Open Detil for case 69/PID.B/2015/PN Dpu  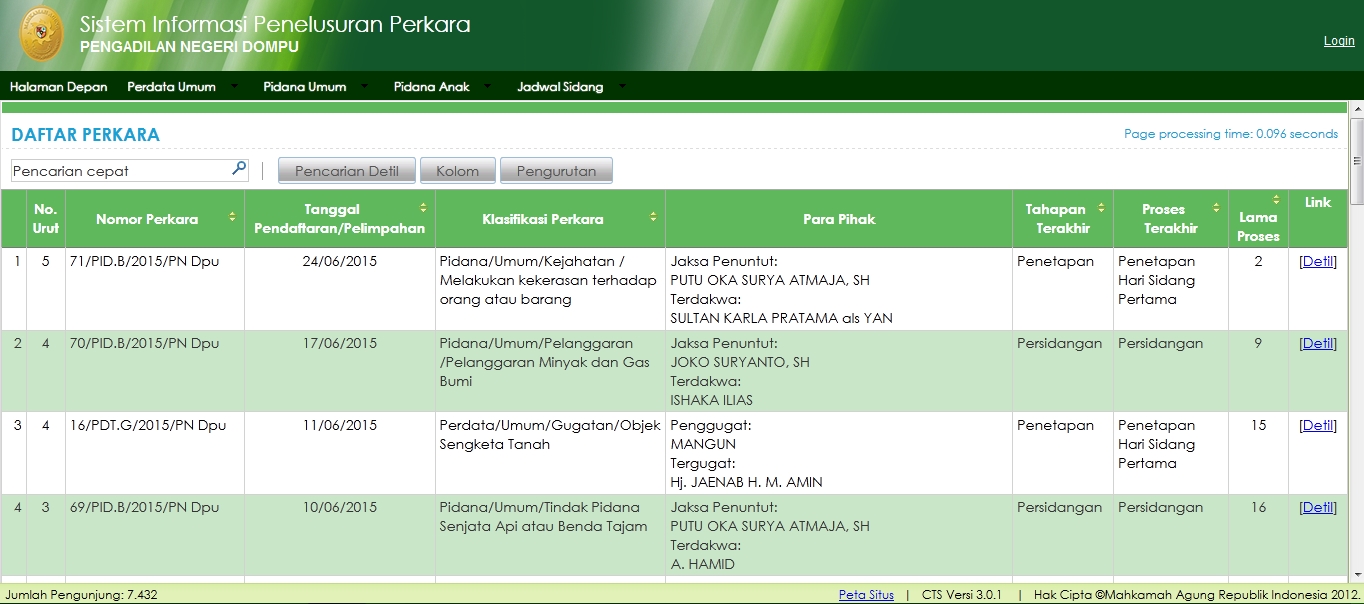point(1318,507)
